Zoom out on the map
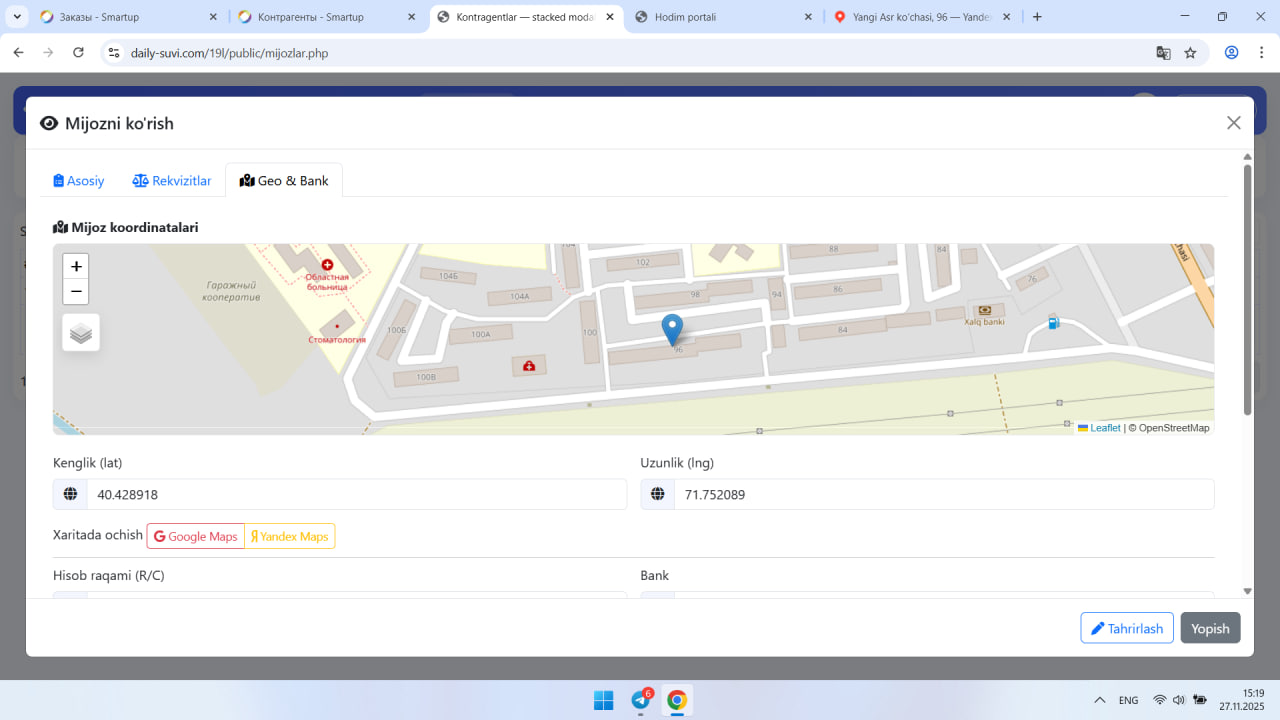Viewport: 1280px width, 720px height. tap(76, 292)
